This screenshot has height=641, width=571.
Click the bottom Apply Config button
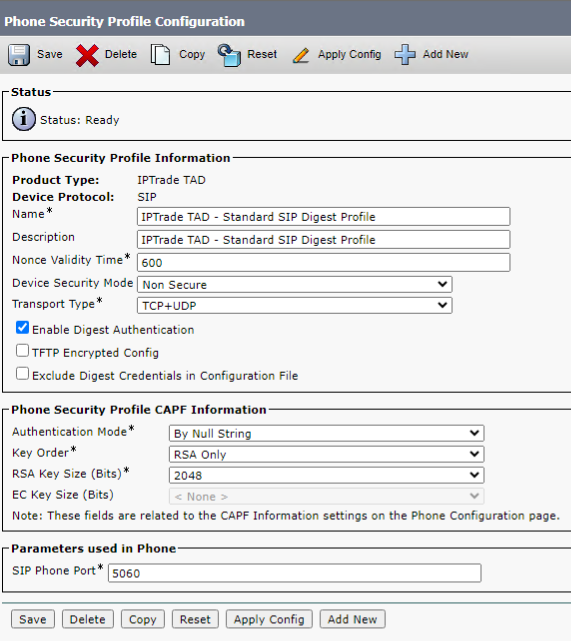point(269,619)
